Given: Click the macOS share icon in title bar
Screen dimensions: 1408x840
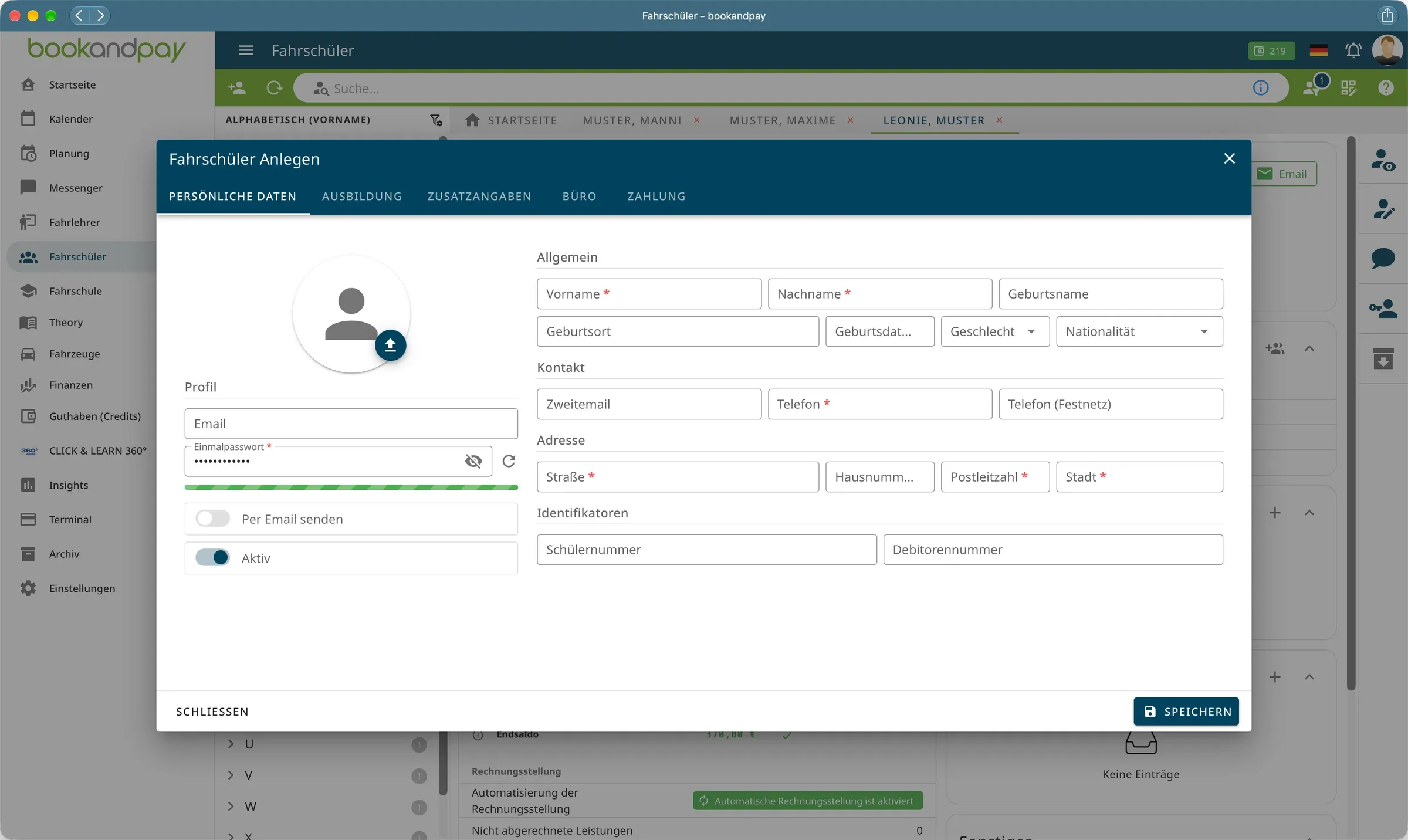Looking at the screenshot, I should [1387, 15].
